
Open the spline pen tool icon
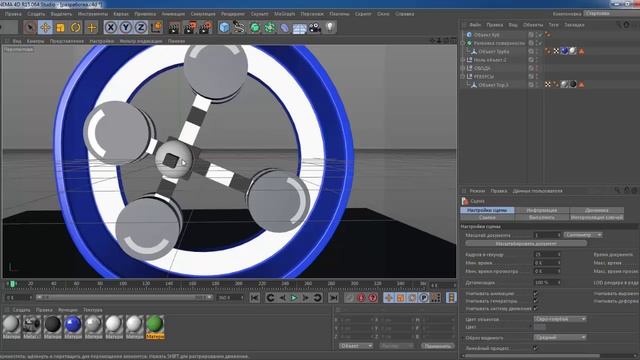tap(239, 27)
